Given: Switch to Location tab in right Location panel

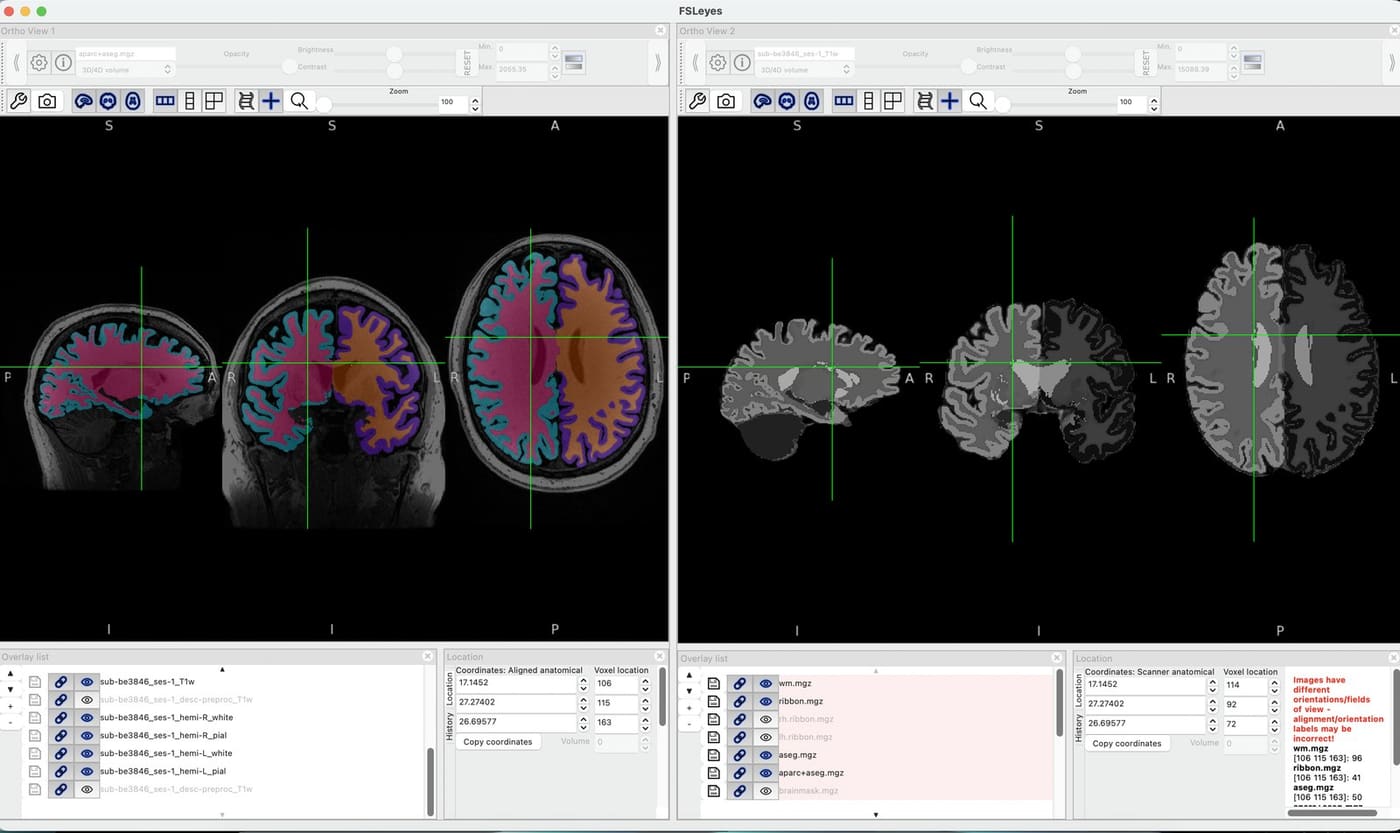Looking at the screenshot, I should 1078,691.
